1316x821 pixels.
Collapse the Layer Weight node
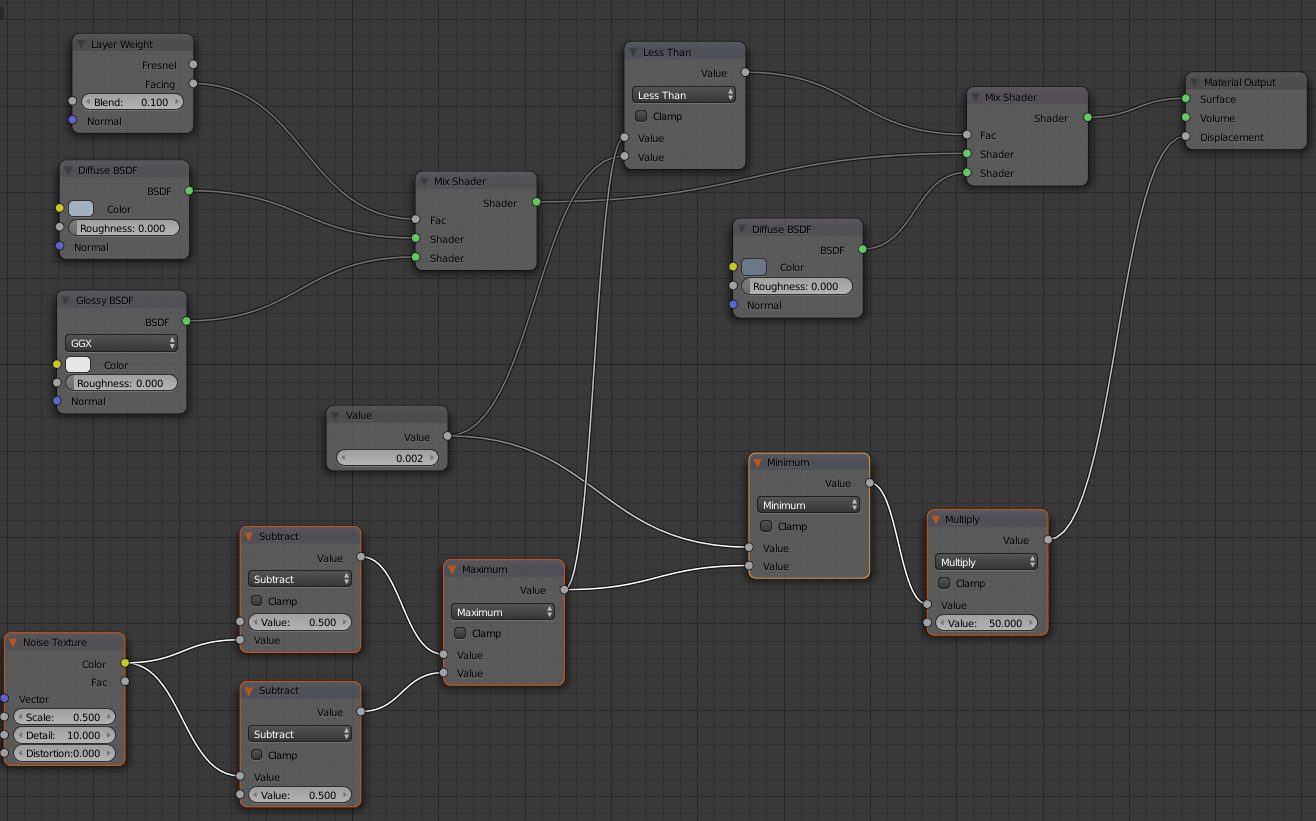click(82, 44)
